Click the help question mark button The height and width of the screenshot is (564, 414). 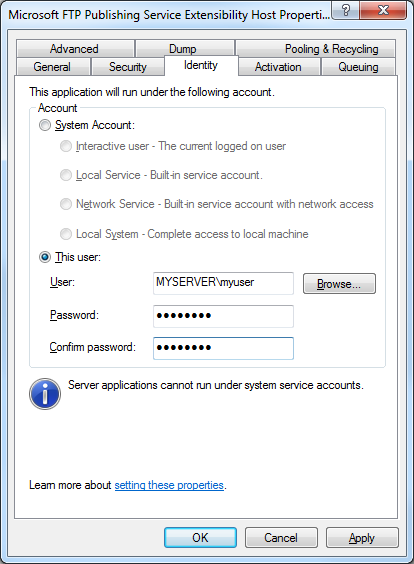(345, 10)
